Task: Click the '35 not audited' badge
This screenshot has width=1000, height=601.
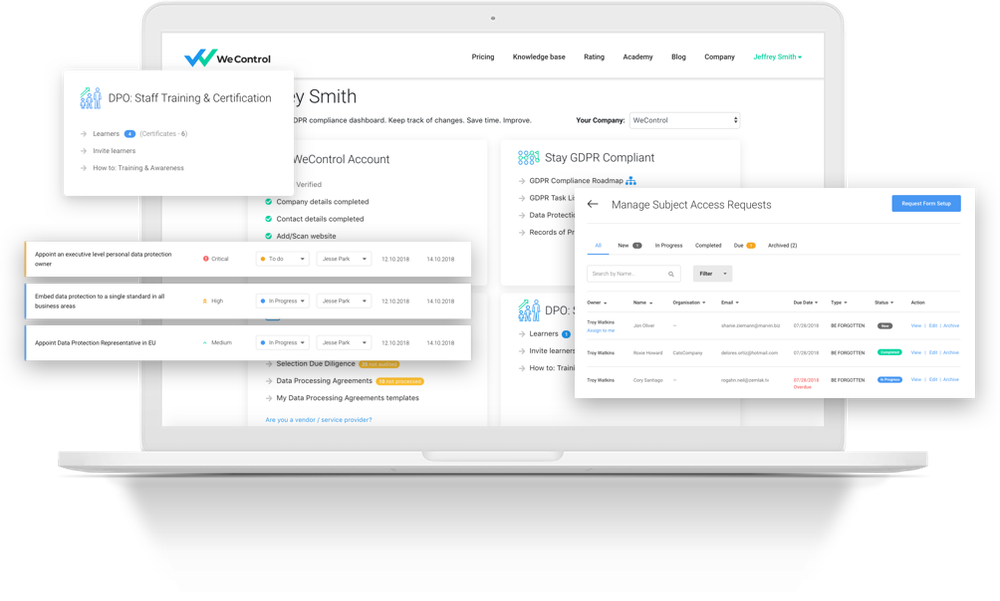Action: [x=379, y=364]
